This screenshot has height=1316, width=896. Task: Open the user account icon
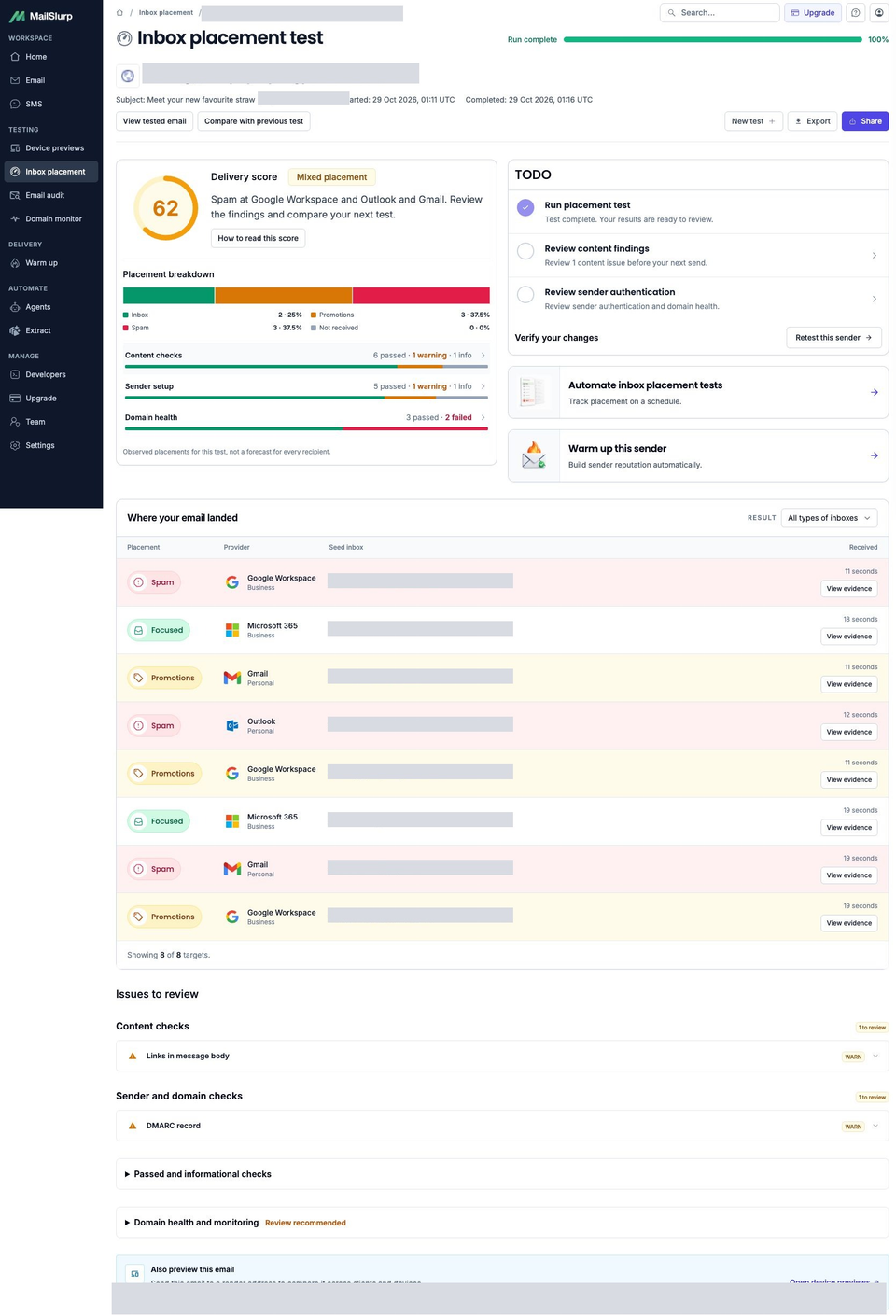pyautogui.click(x=879, y=13)
